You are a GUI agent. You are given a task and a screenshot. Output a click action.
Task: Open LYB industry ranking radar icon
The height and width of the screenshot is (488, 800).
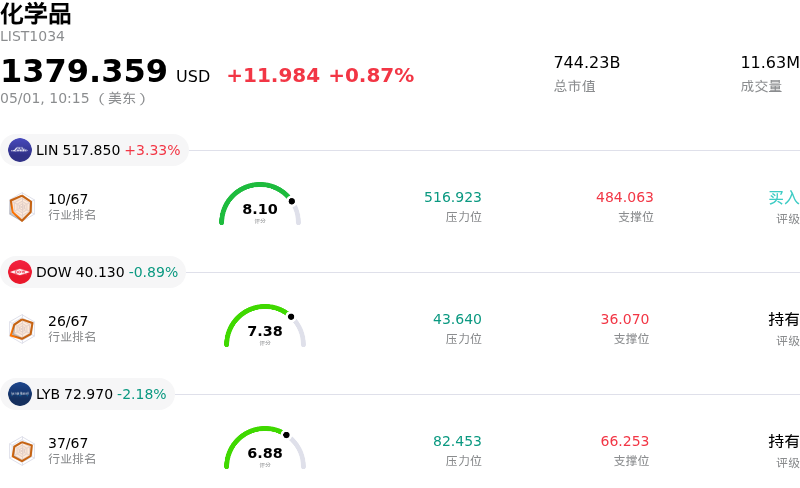click(x=22, y=451)
